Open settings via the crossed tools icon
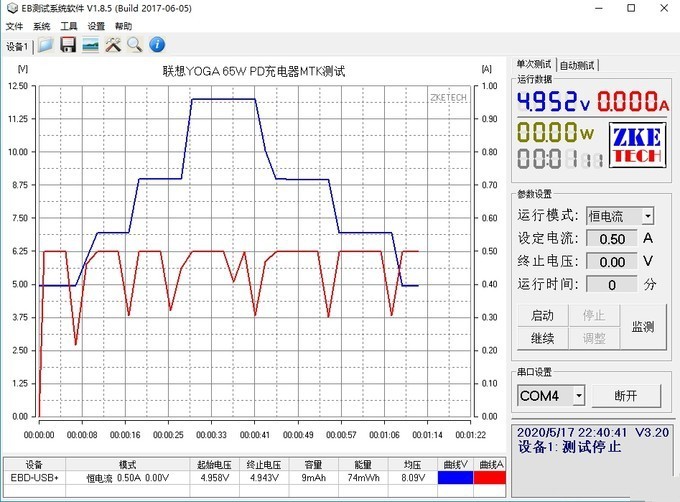 113,45
